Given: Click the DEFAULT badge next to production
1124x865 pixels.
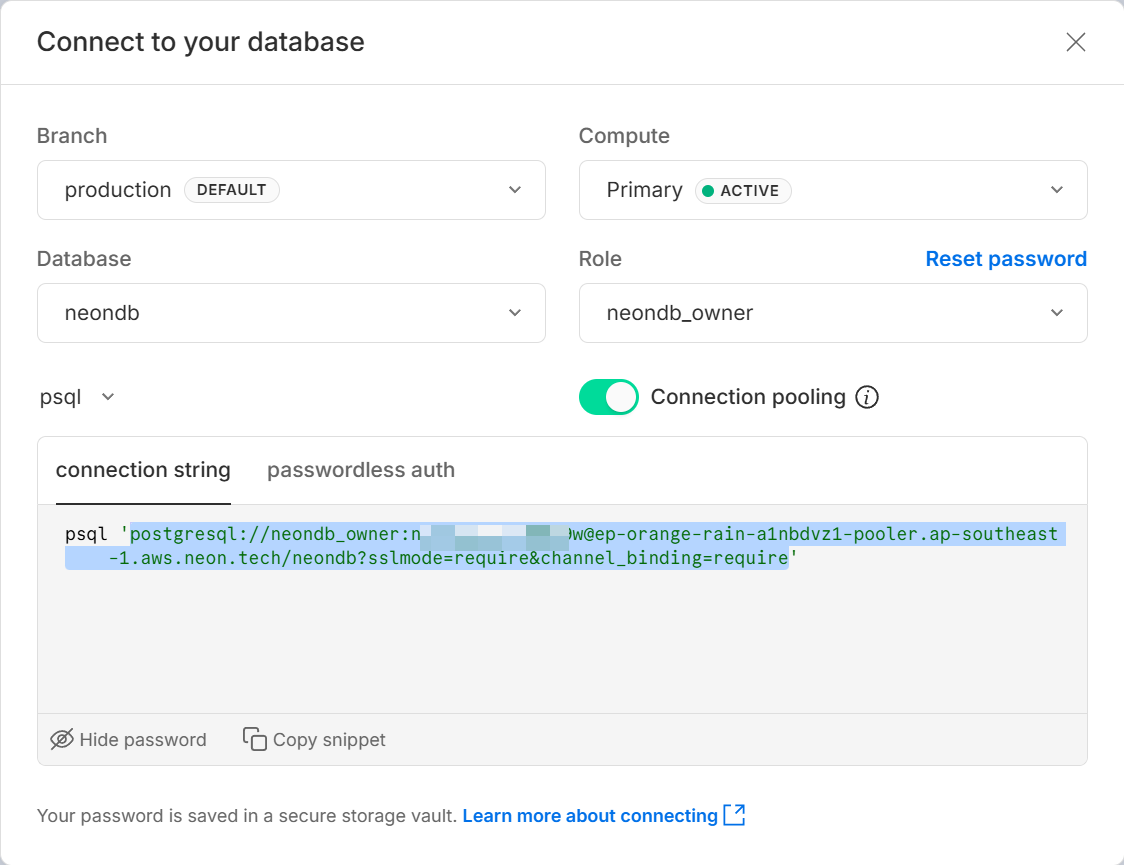Looking at the screenshot, I should coord(231,190).
